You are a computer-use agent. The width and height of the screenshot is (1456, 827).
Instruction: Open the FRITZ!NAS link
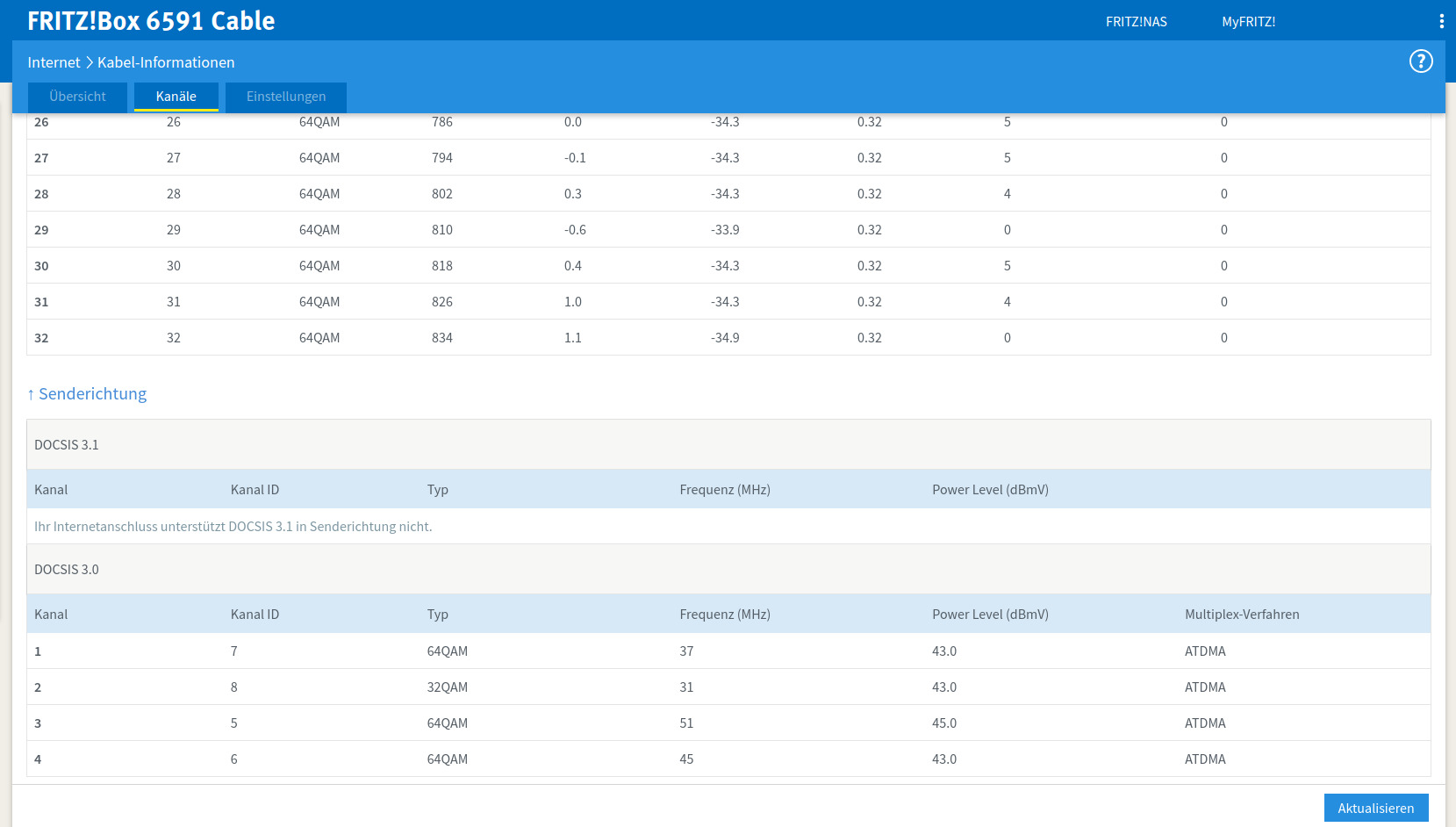[1136, 22]
